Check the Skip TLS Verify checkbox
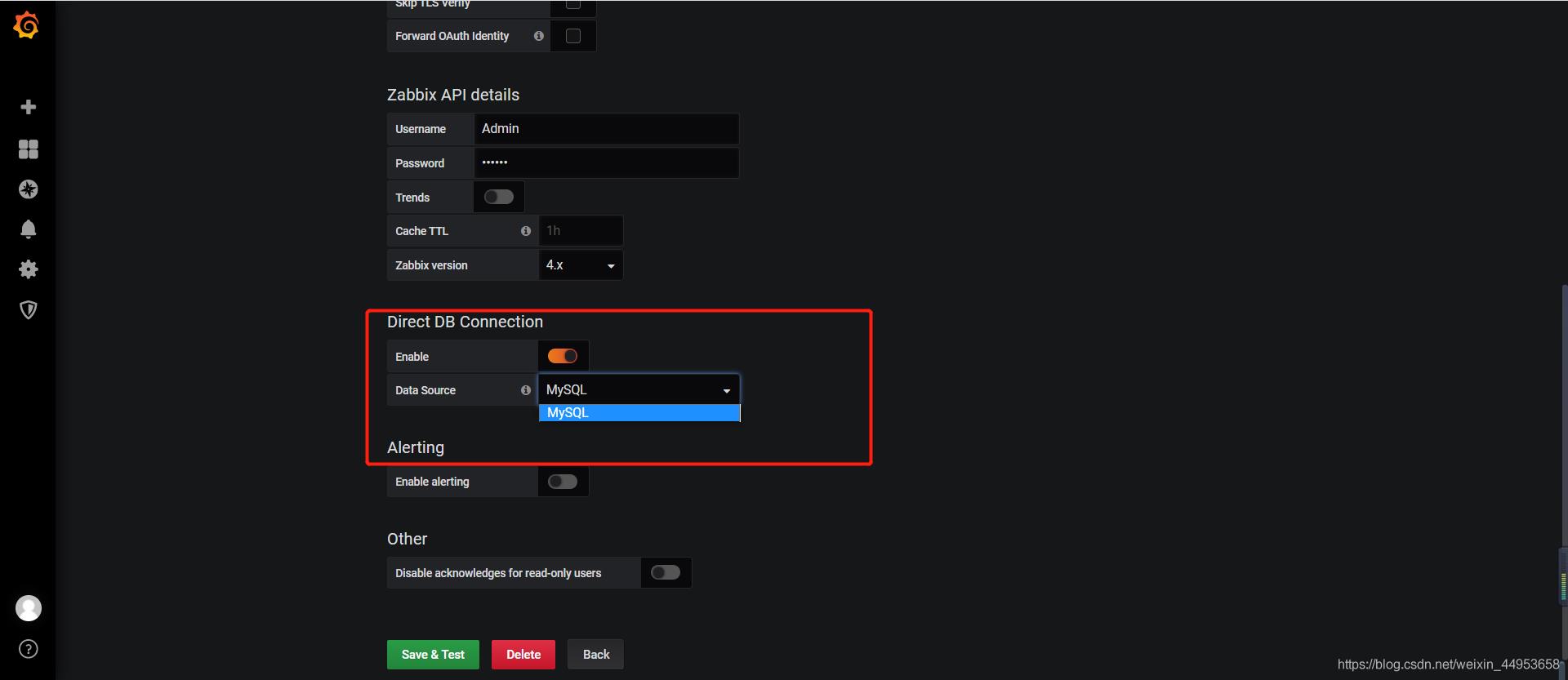The height and width of the screenshot is (680, 1568). 573,4
